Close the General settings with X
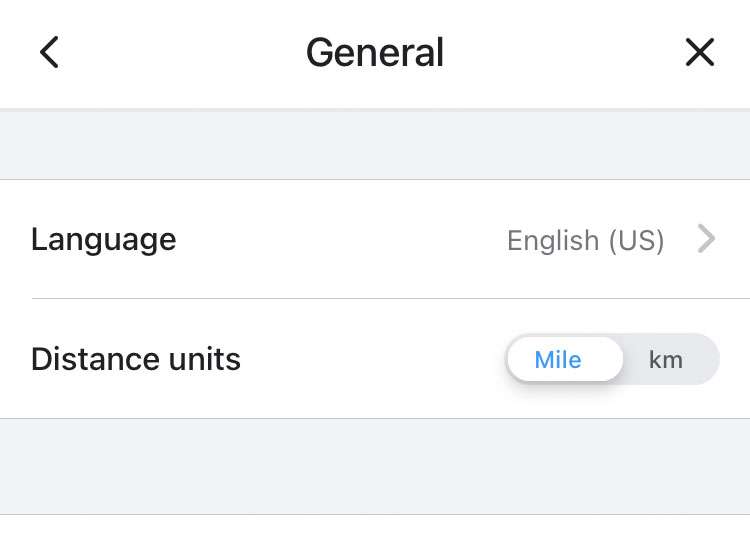750x548 pixels. pyautogui.click(x=700, y=52)
